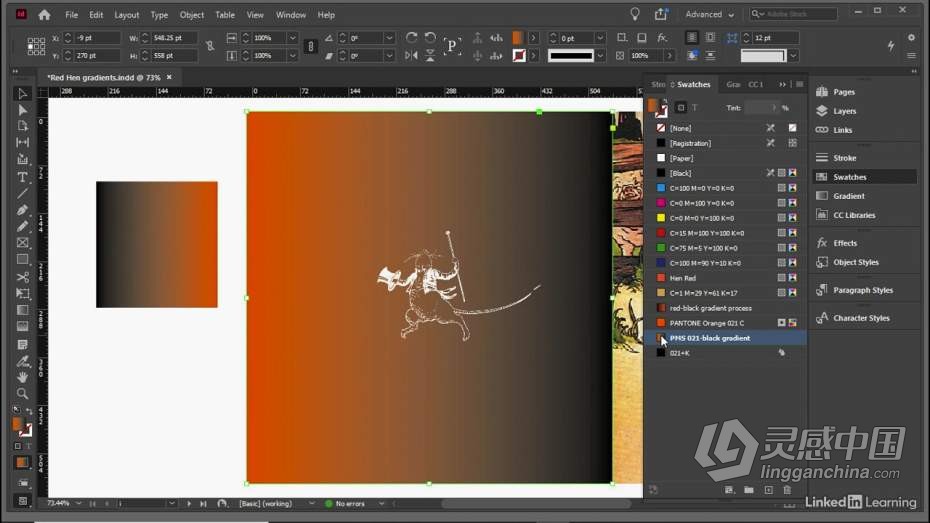Click the delete swatch trash icon

(x=787, y=490)
